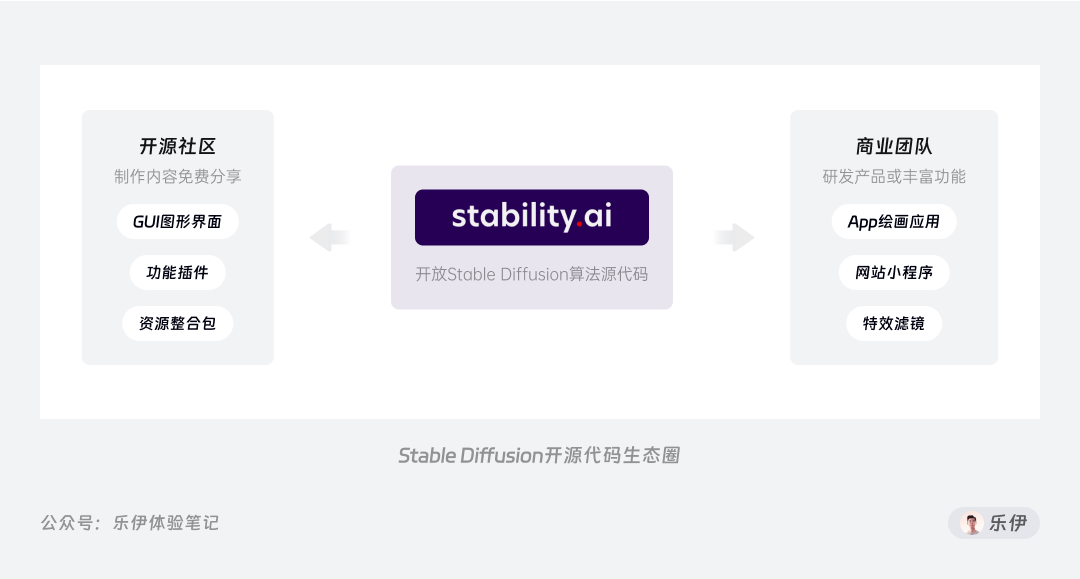Click the 开放Stable Diffusion算法源代码 text

pyautogui.click(x=532, y=275)
